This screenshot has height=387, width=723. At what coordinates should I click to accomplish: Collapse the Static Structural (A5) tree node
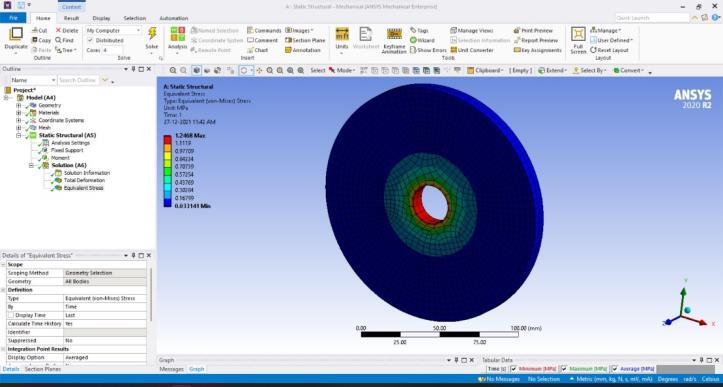point(19,135)
